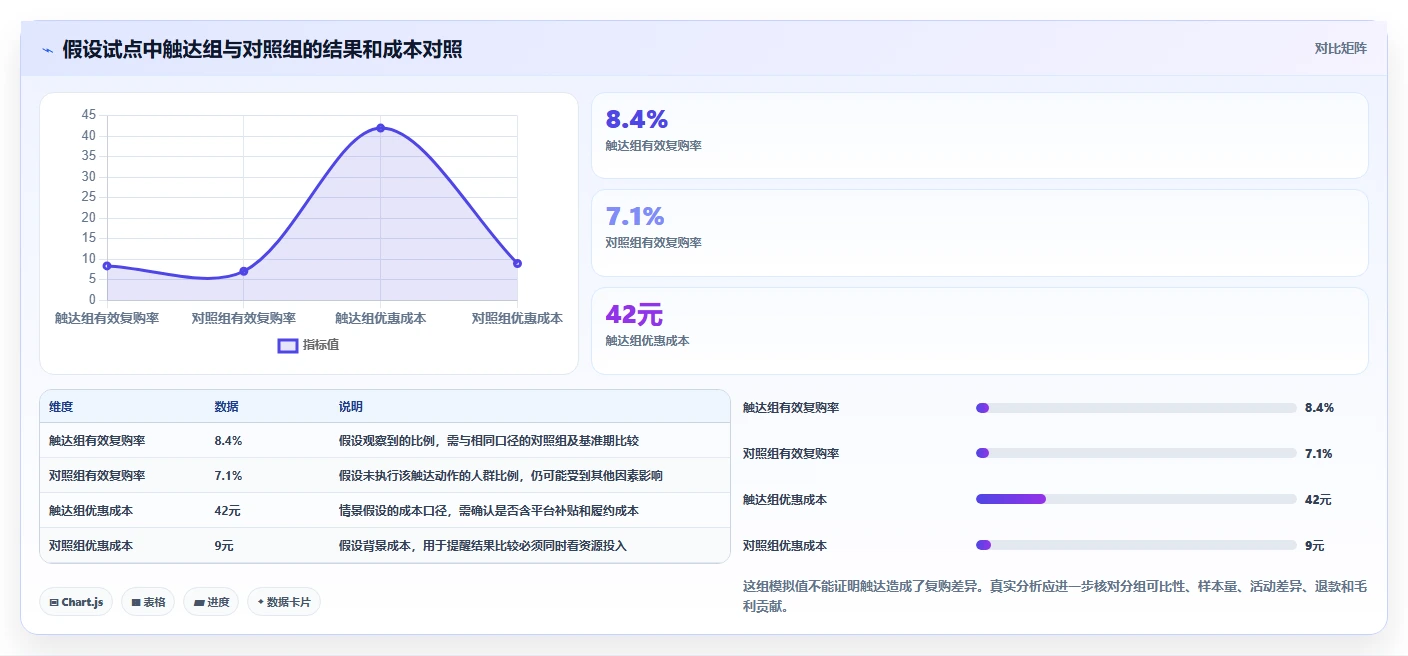1408x656 pixels.
Task: Click the panel title 假设试点中触达组与对照组的结果和成本对照
Action: [x=262, y=49]
